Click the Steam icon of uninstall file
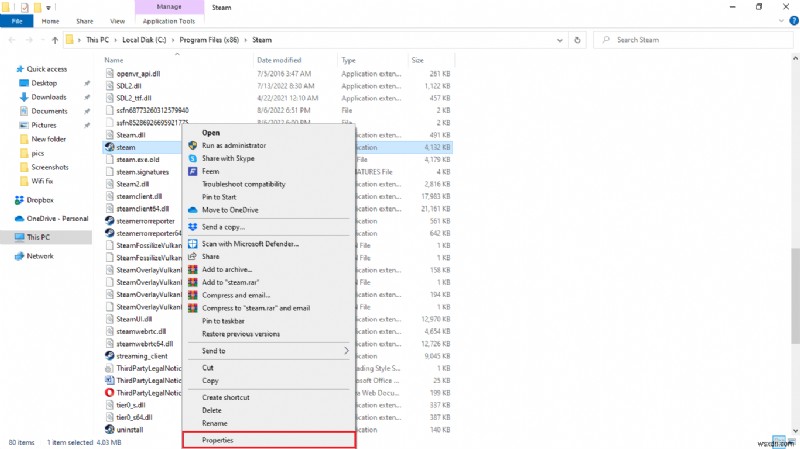 tap(109, 430)
